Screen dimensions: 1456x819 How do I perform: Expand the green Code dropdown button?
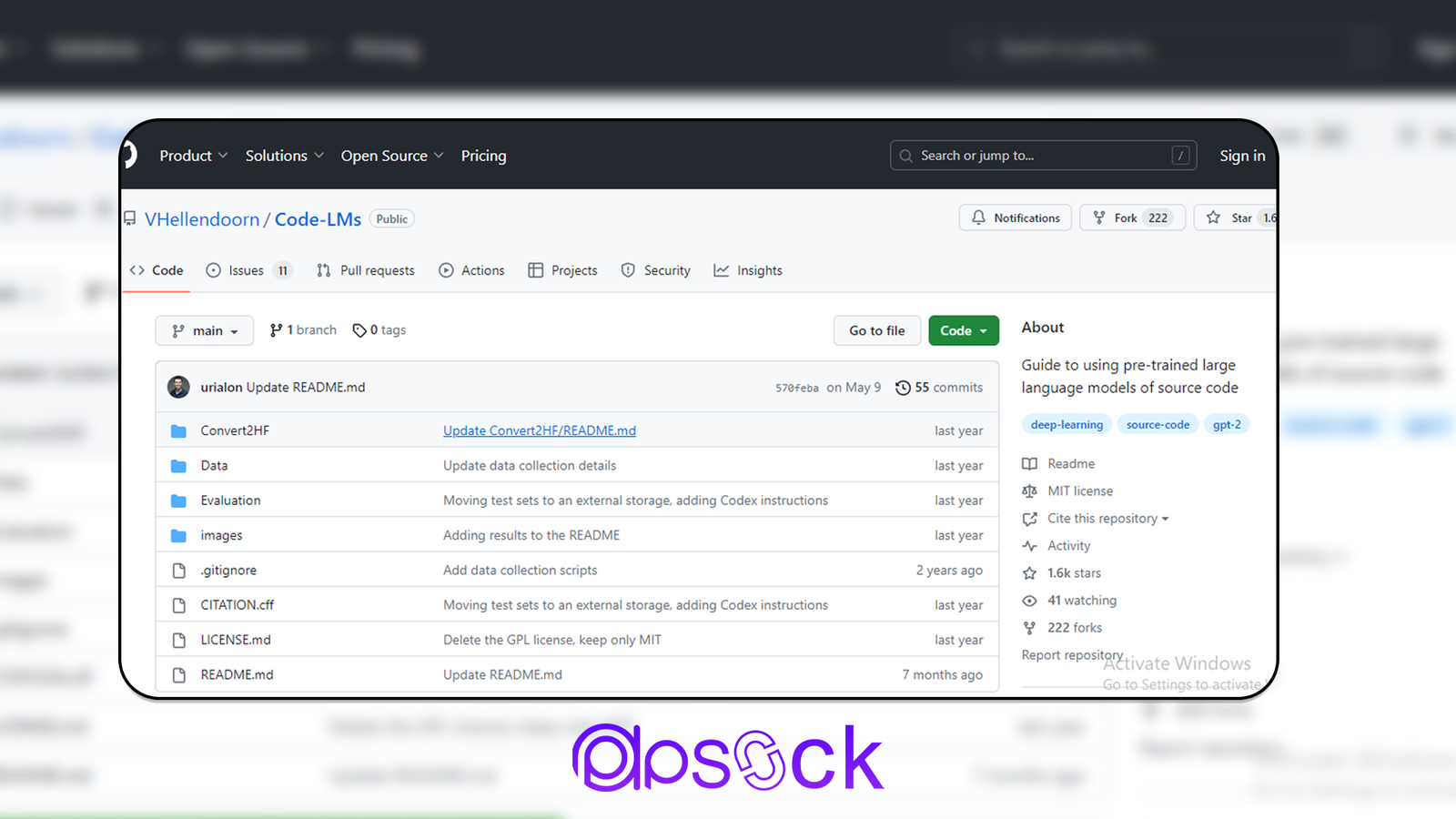964,330
